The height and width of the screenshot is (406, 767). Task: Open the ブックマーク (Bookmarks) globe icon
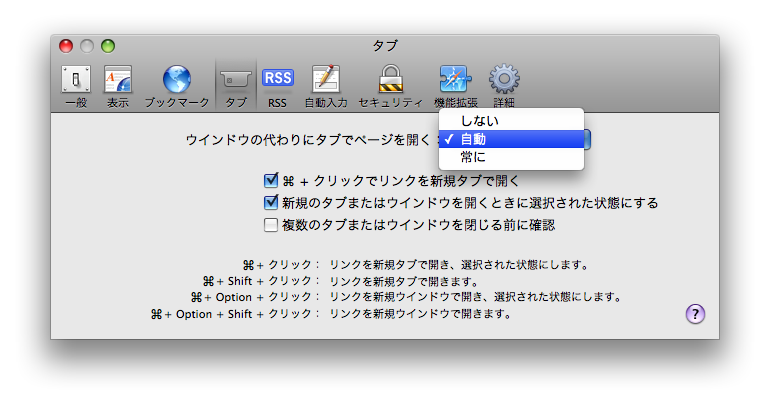[176, 84]
